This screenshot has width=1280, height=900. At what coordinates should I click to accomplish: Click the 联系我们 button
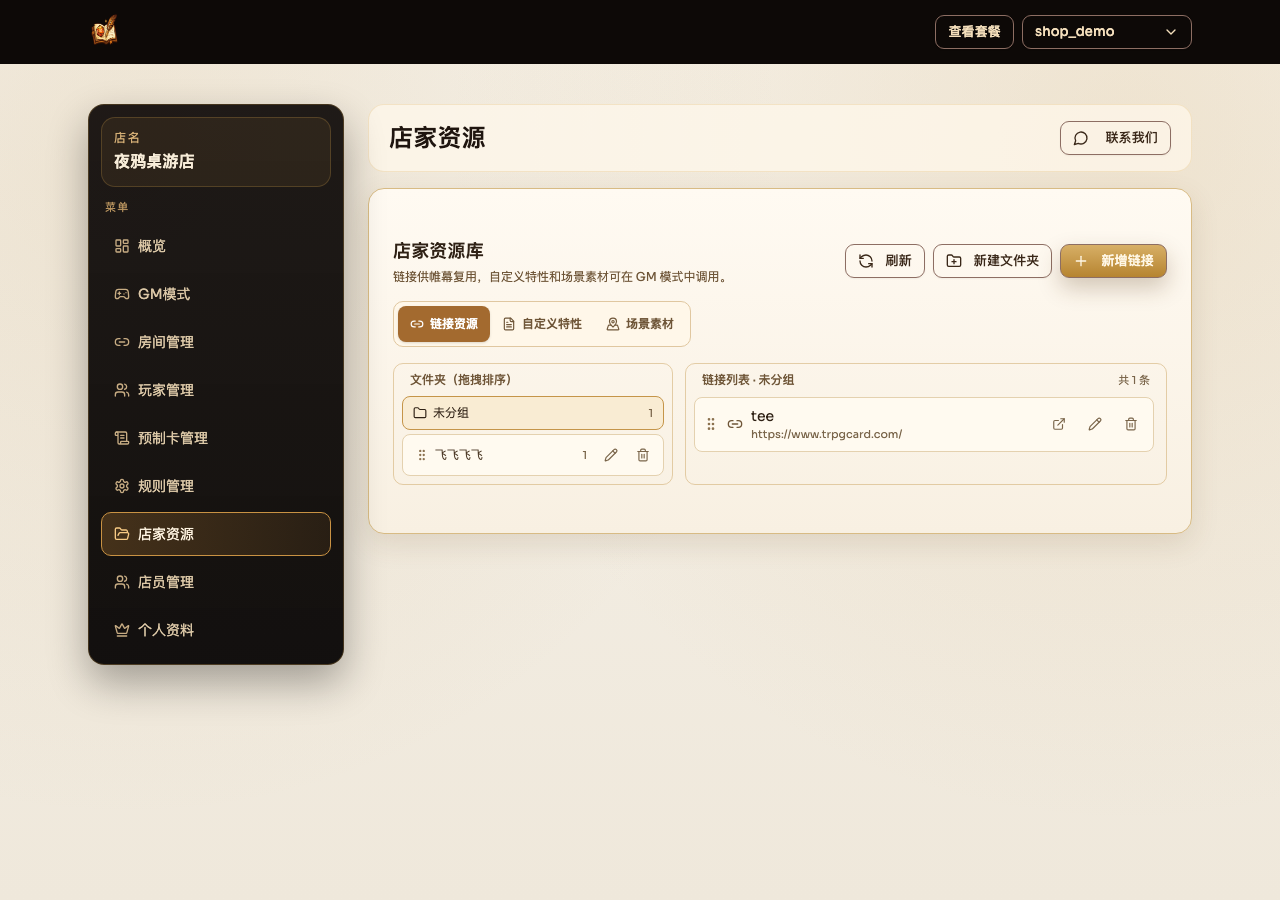[1115, 138]
